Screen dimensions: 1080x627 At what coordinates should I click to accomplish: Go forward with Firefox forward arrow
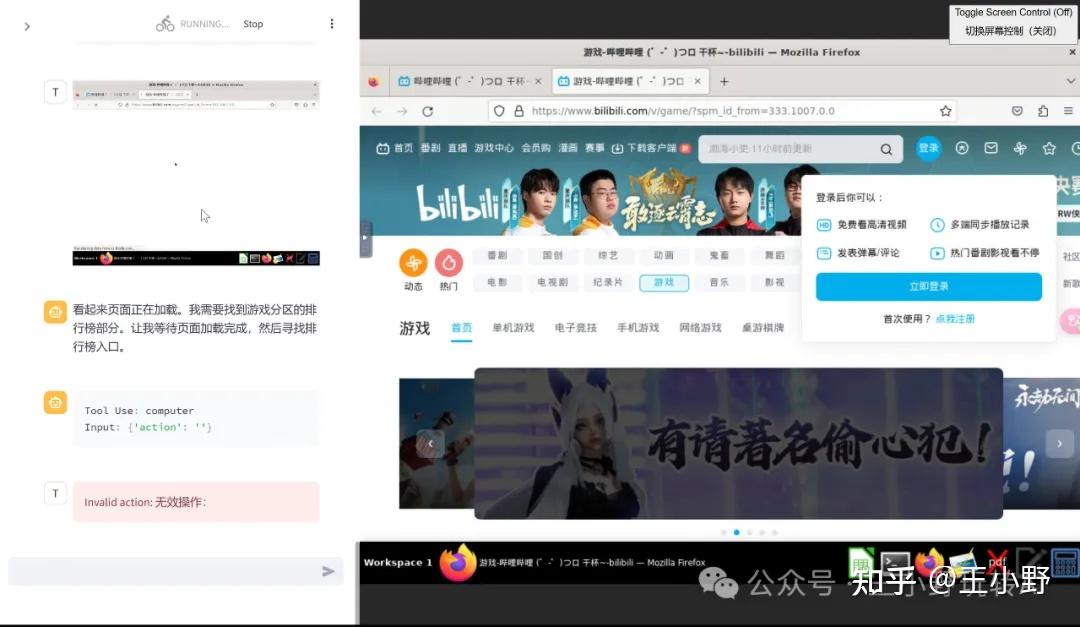(402, 111)
